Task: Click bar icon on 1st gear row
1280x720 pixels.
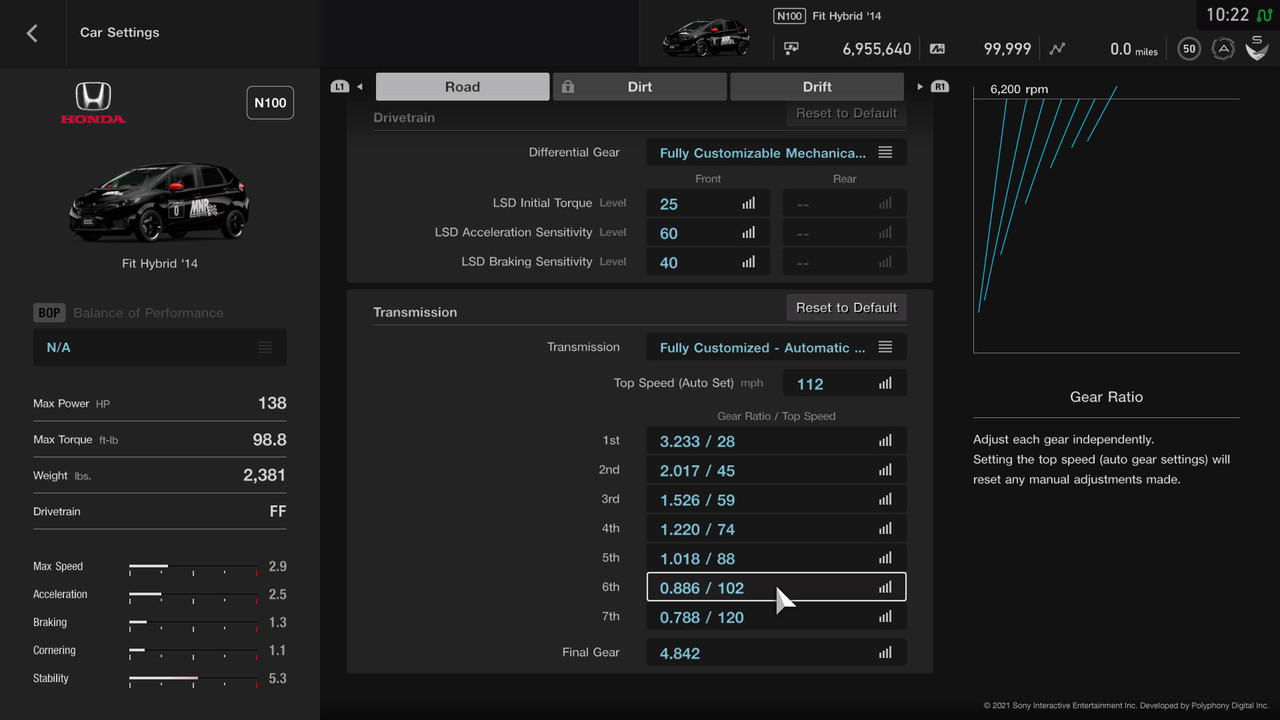Action: 885,441
